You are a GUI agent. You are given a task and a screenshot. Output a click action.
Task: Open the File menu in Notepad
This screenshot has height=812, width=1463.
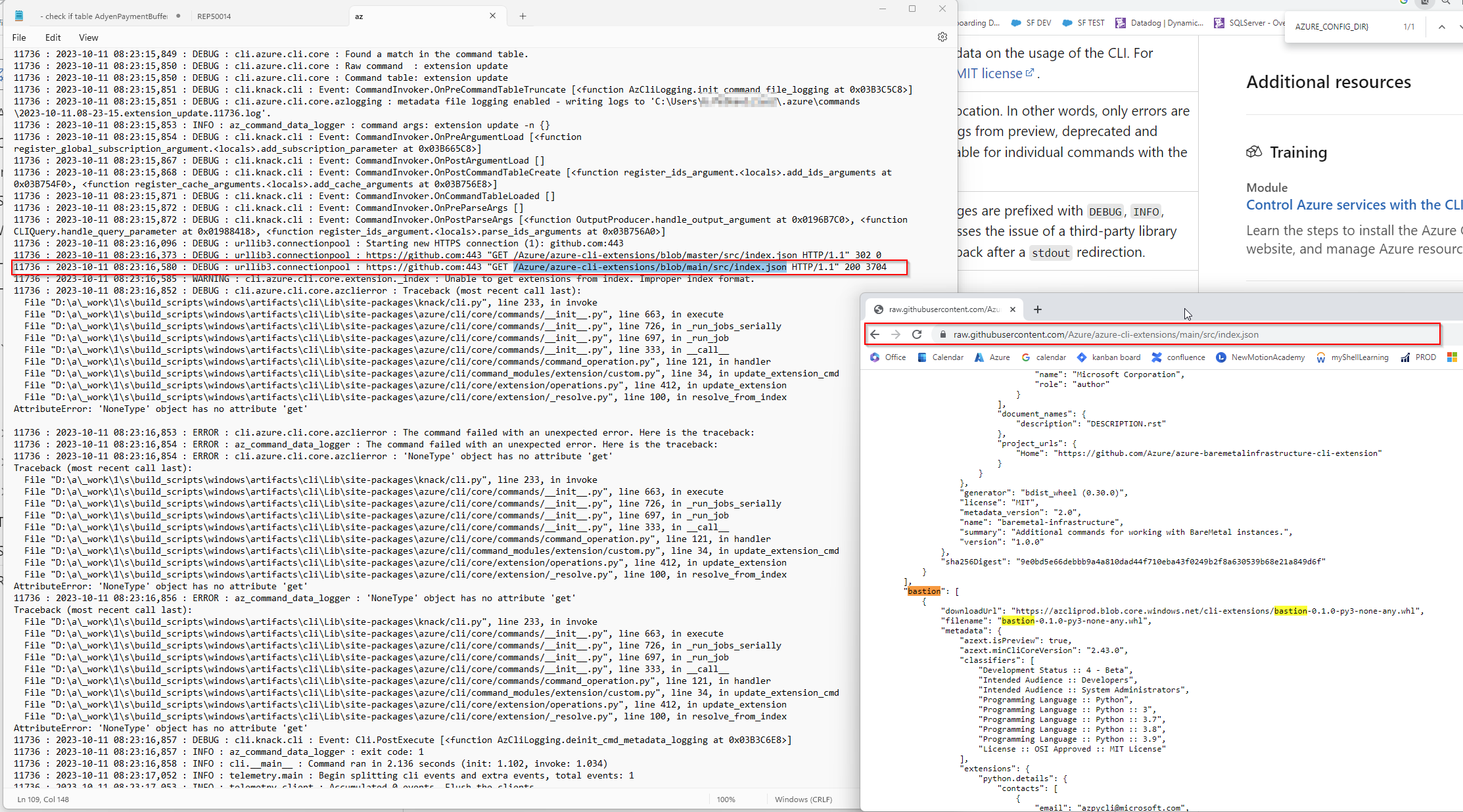[18, 37]
